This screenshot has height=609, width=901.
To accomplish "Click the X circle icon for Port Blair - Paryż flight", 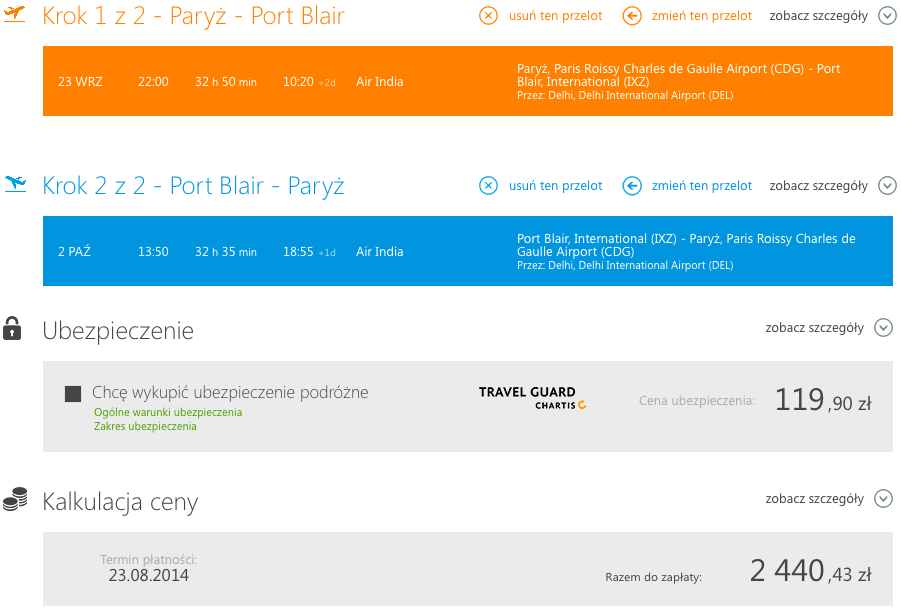I will pos(488,186).
